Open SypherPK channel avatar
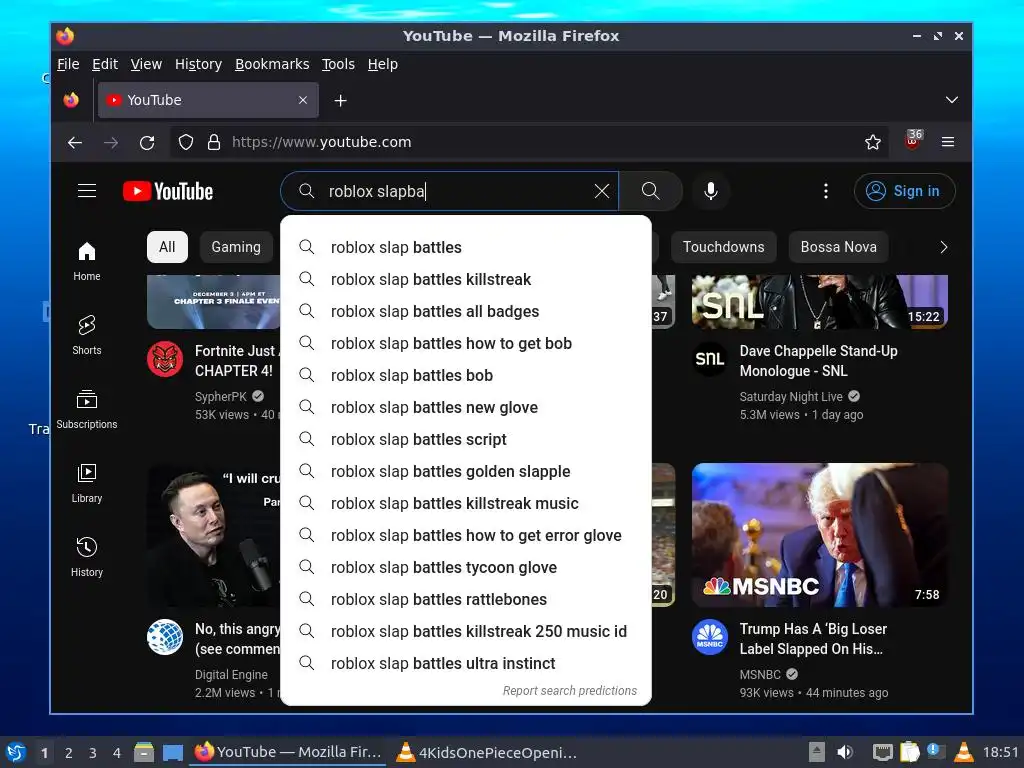 tap(165, 359)
